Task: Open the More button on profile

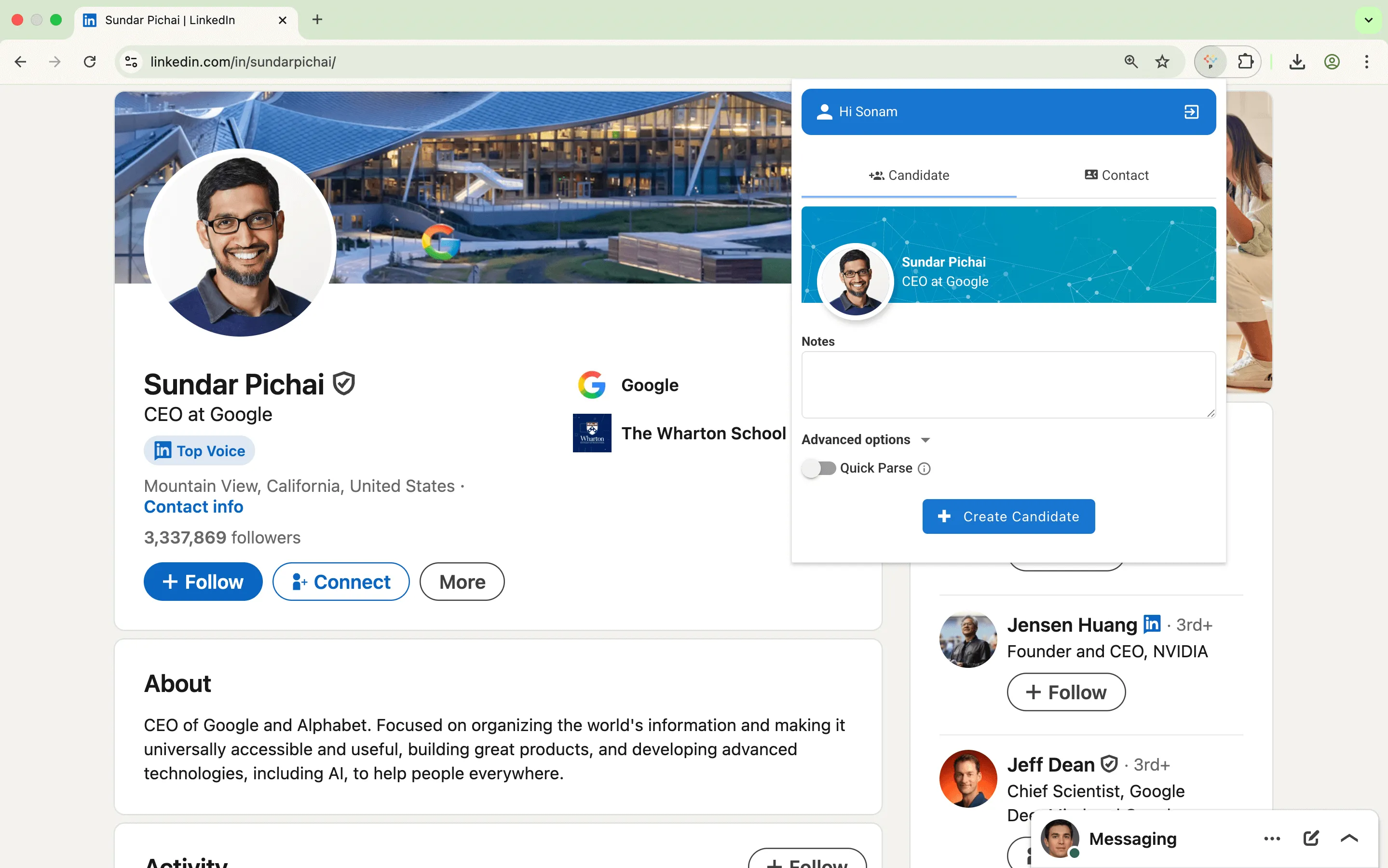Action: coord(462,582)
